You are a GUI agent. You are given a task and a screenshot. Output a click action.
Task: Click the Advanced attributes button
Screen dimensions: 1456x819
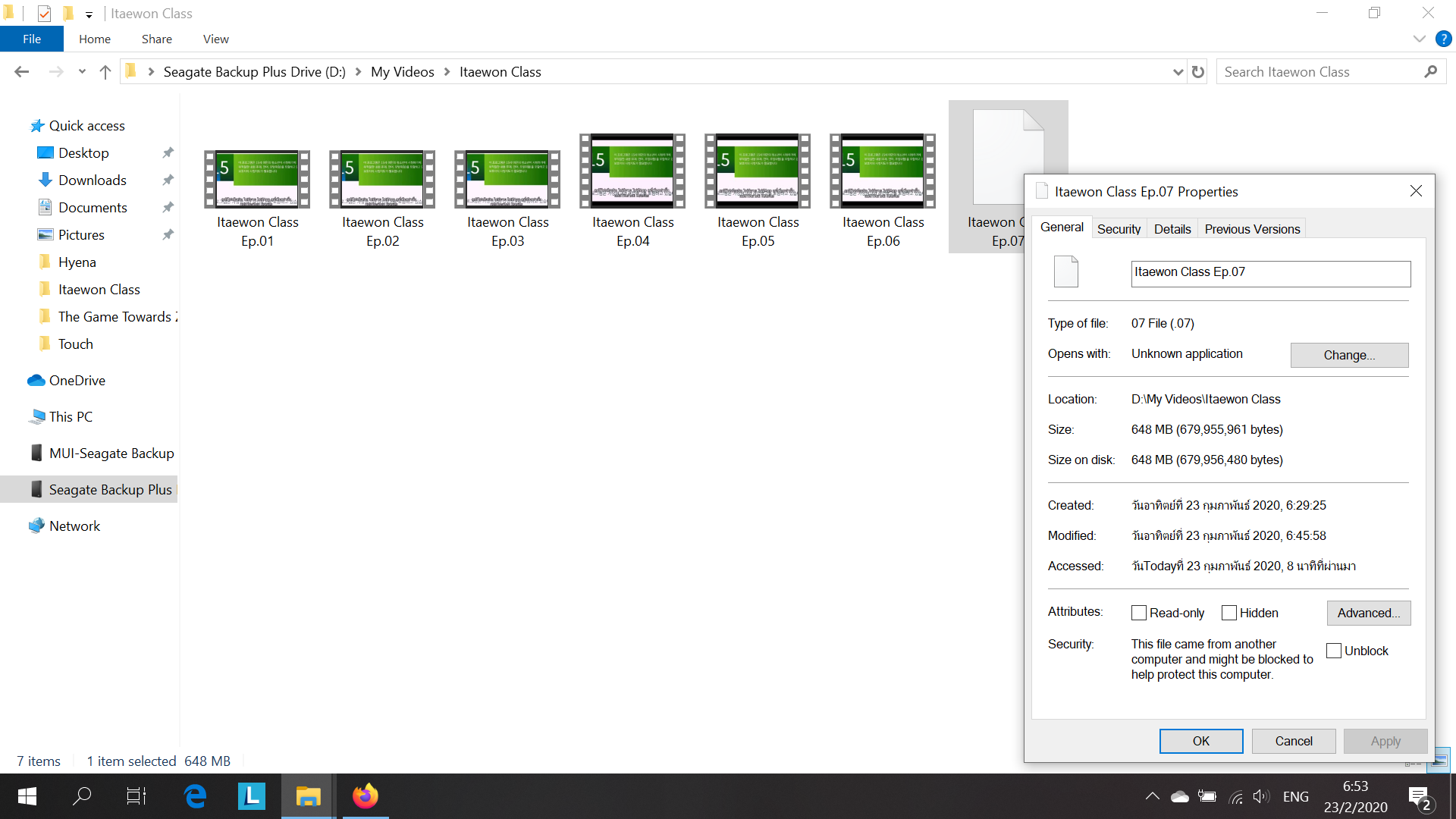pos(1369,613)
